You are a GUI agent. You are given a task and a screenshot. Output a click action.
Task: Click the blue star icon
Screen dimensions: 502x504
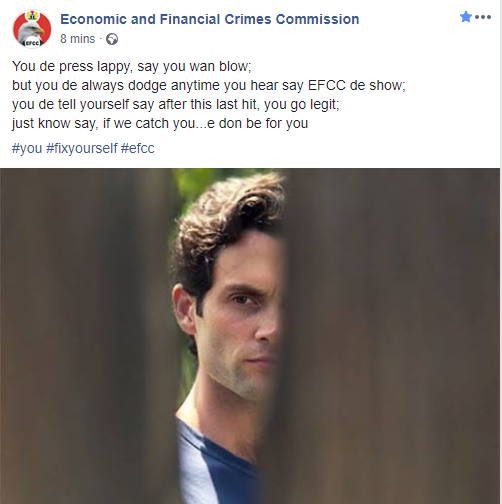tap(466, 17)
